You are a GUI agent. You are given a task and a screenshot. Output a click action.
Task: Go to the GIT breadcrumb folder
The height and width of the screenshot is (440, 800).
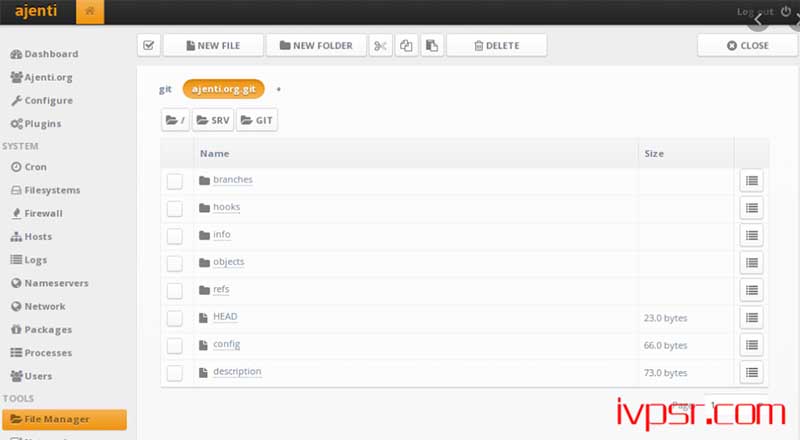[x=257, y=120]
